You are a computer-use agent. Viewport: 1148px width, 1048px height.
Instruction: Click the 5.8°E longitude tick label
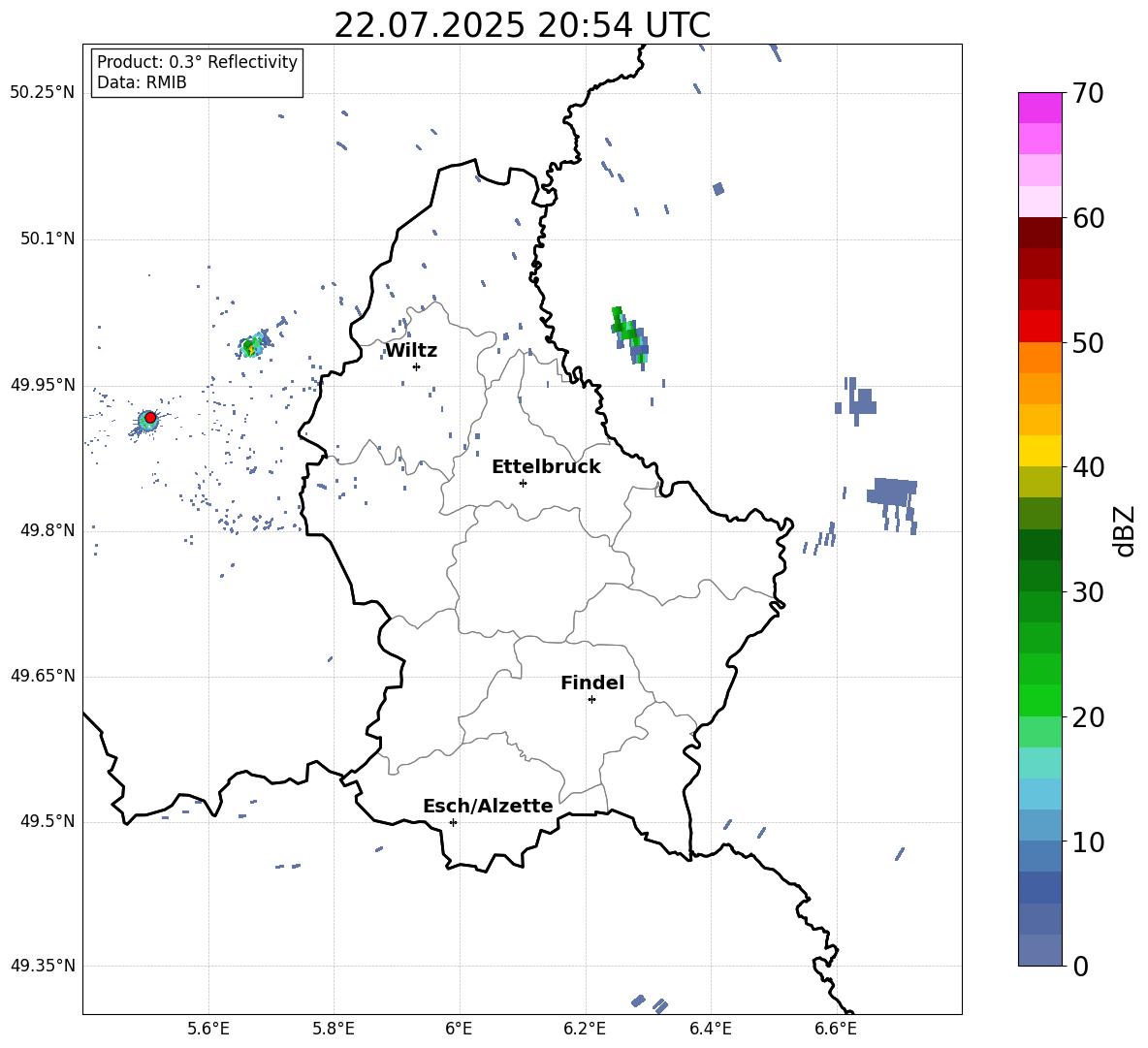point(334,1029)
